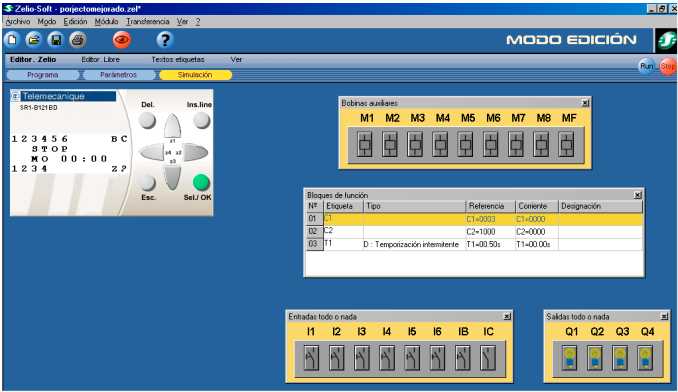Close the Bloques de función panel

637,195
